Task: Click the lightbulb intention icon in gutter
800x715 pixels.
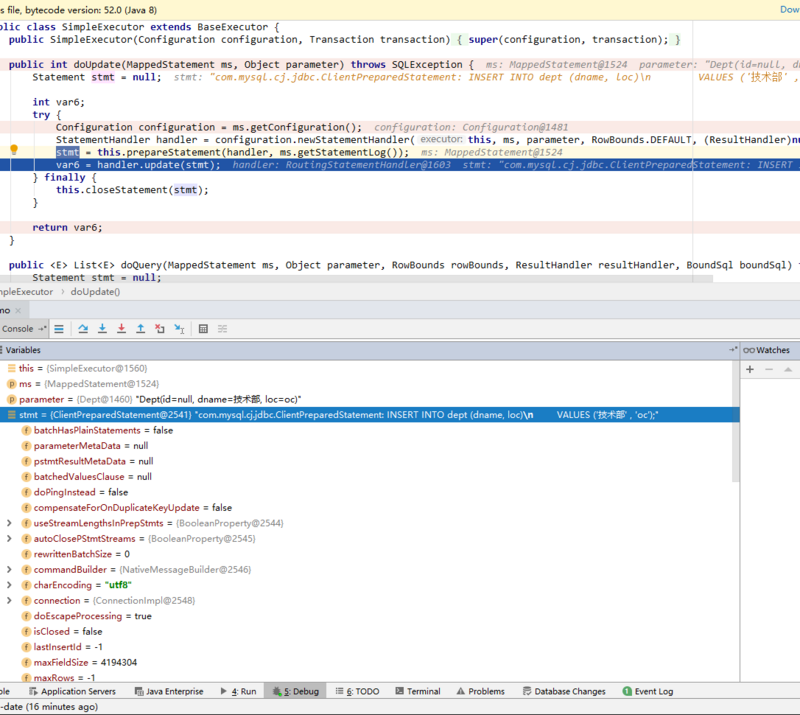Action: pos(14,150)
